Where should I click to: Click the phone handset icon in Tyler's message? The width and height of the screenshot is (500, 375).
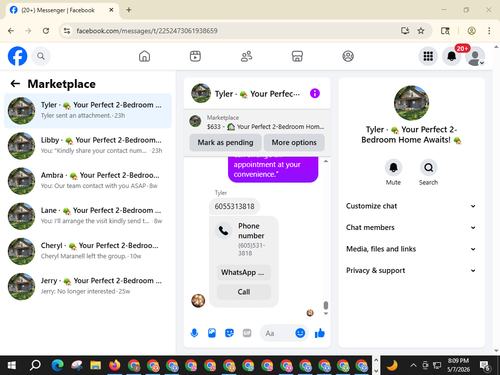223,230
